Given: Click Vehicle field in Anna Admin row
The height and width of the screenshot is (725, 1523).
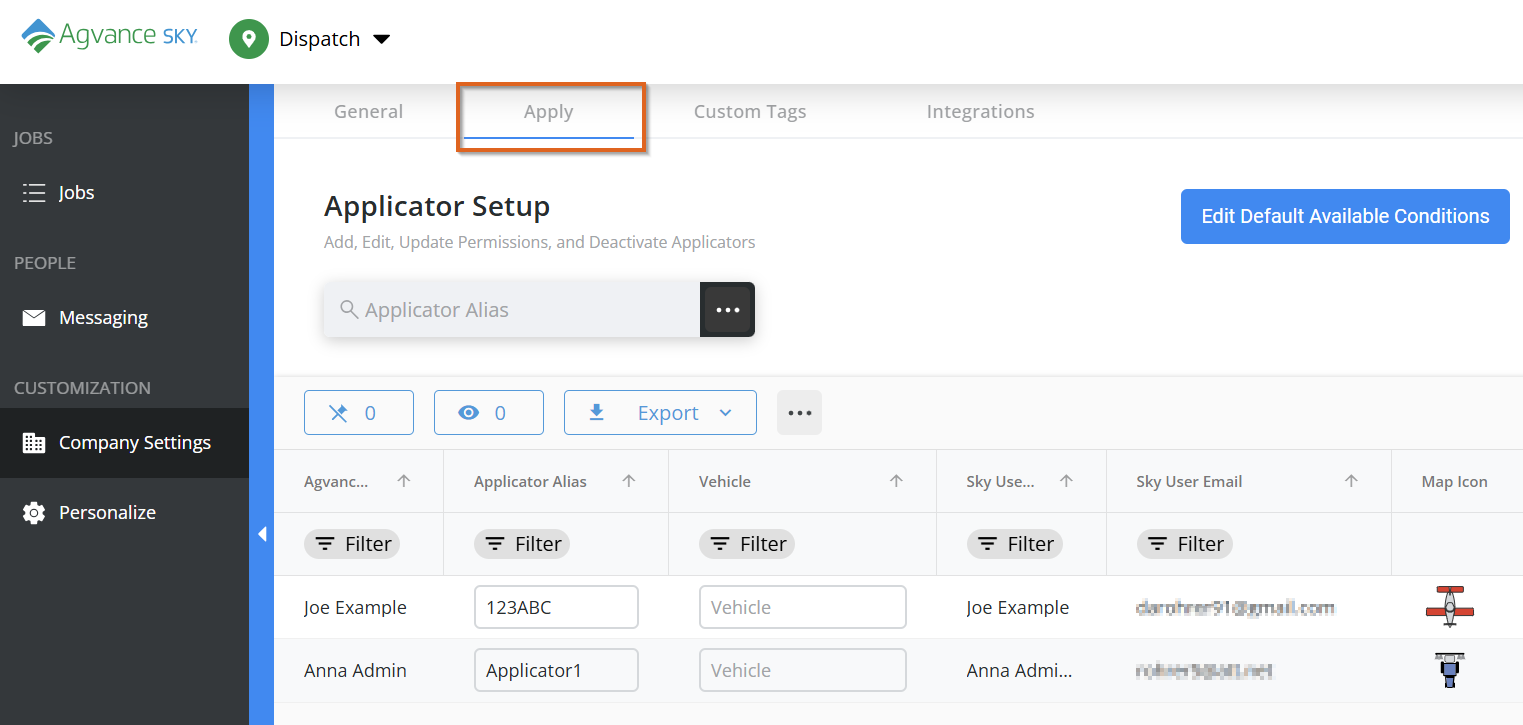Looking at the screenshot, I should [803, 670].
